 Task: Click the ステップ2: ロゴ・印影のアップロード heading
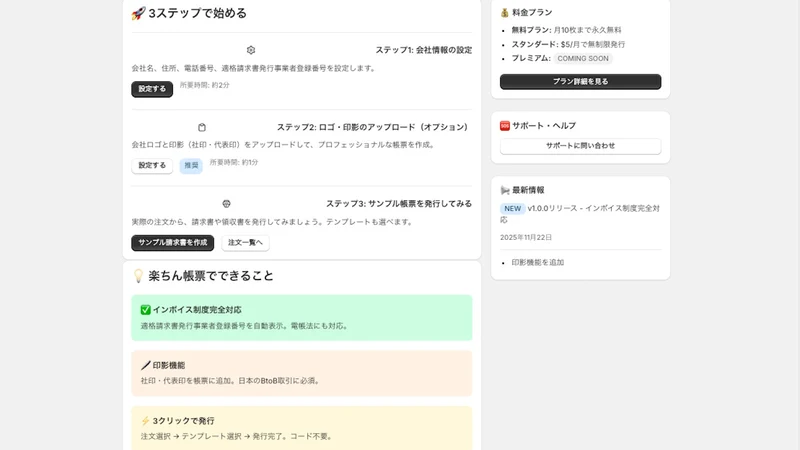pos(372,127)
